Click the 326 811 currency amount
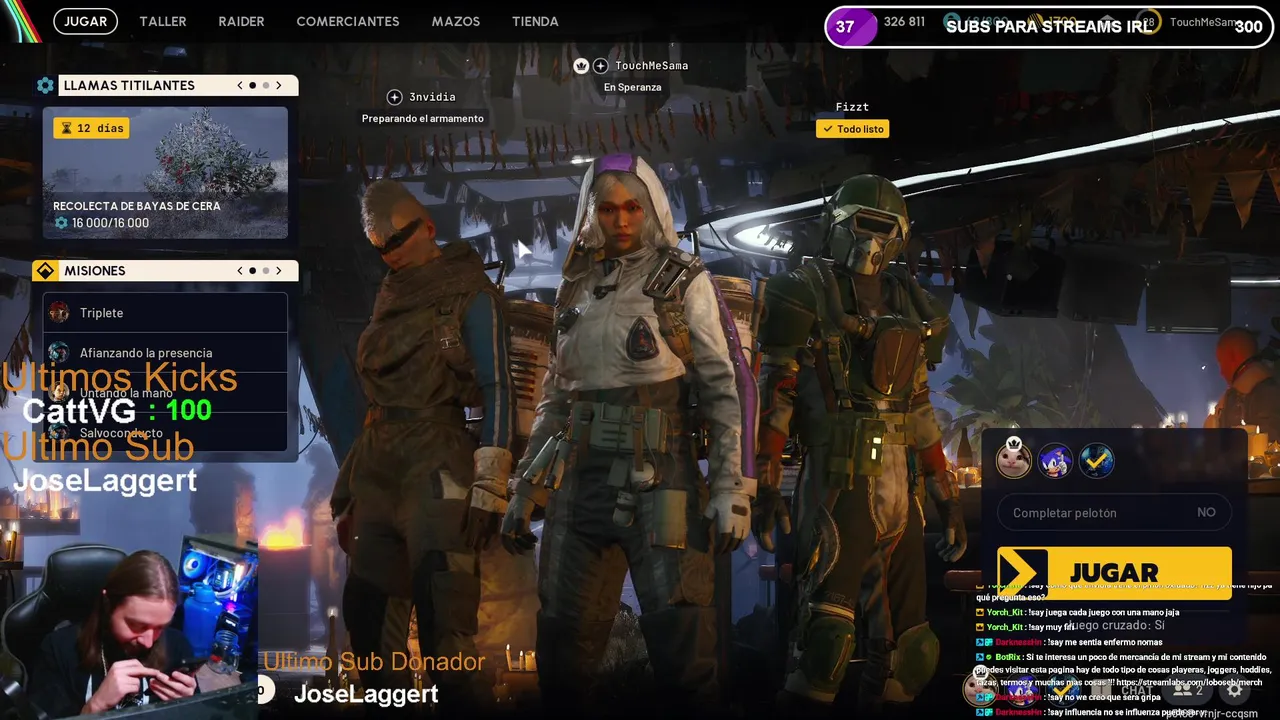The width and height of the screenshot is (1280, 720). click(x=904, y=21)
